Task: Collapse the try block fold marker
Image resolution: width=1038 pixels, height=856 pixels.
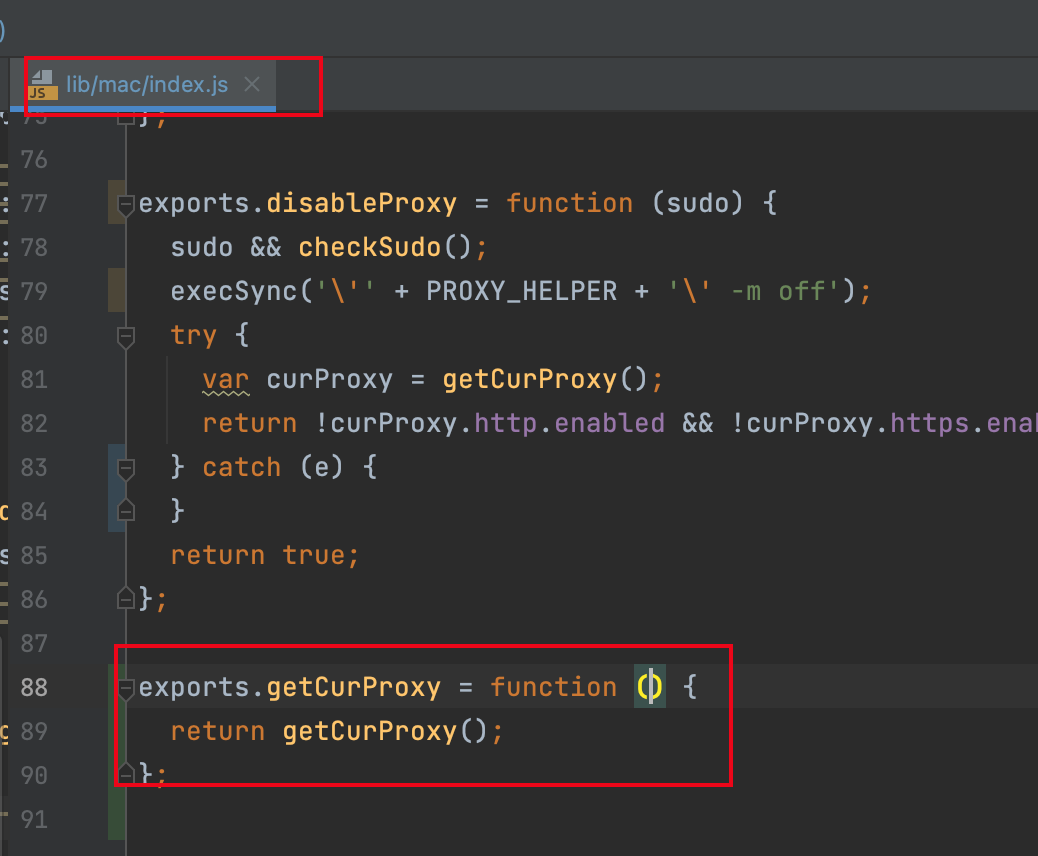Action: 125,336
